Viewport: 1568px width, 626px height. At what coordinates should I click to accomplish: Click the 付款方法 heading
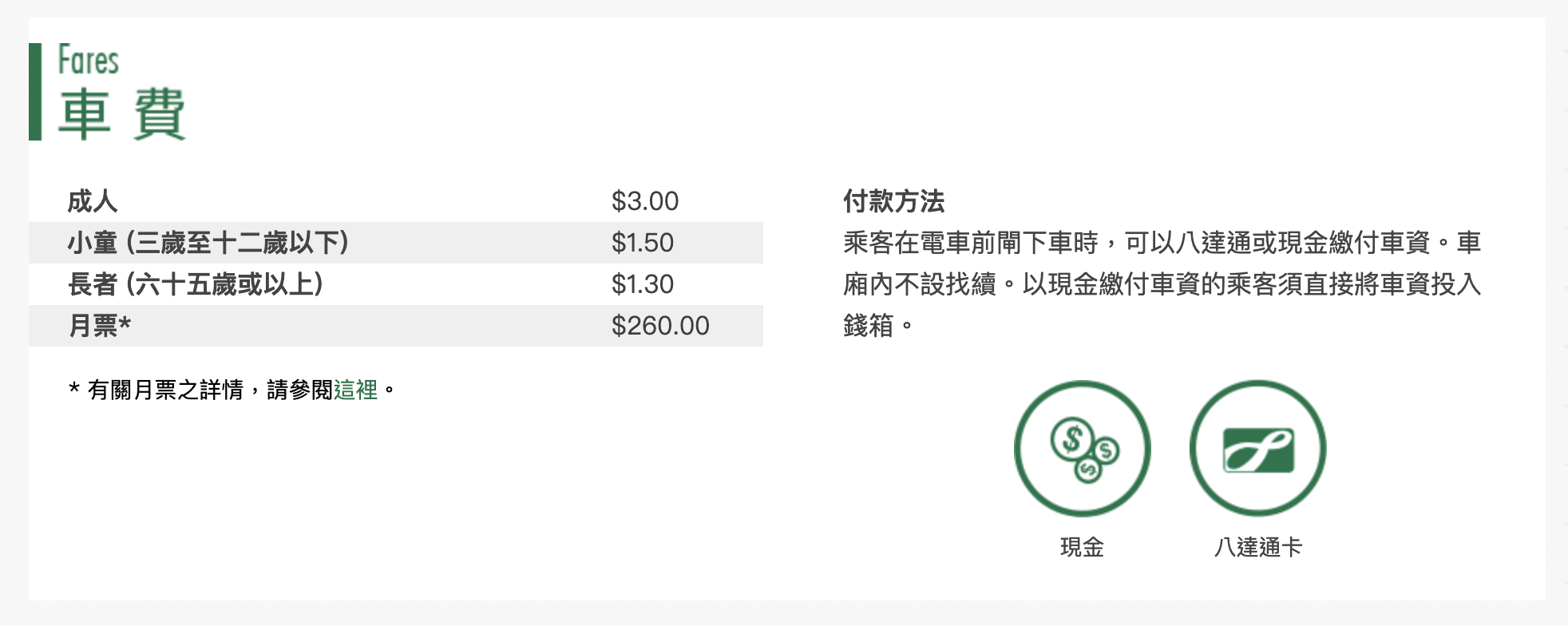(x=893, y=201)
